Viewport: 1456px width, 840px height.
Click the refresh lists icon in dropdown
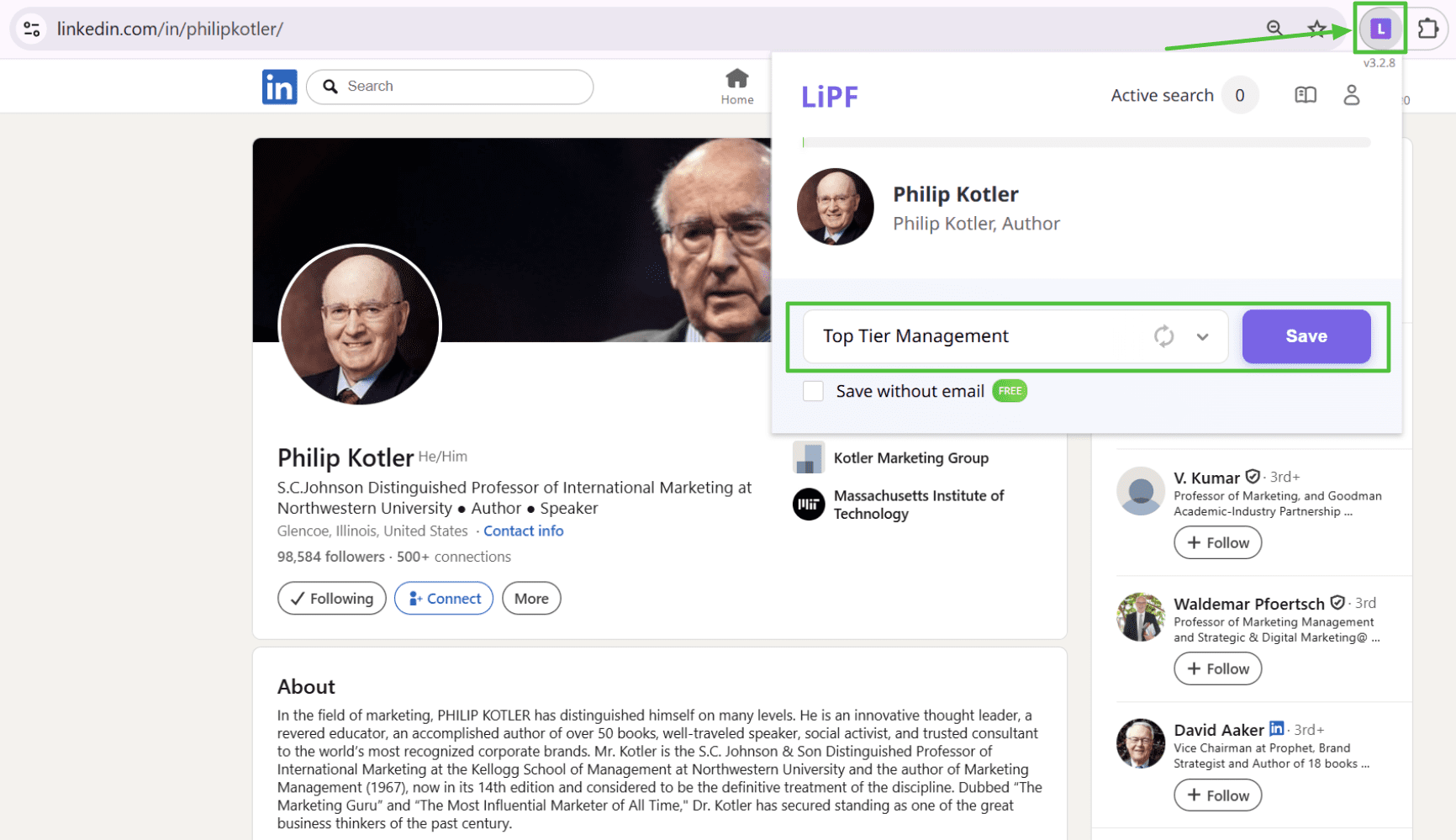[x=1163, y=336]
